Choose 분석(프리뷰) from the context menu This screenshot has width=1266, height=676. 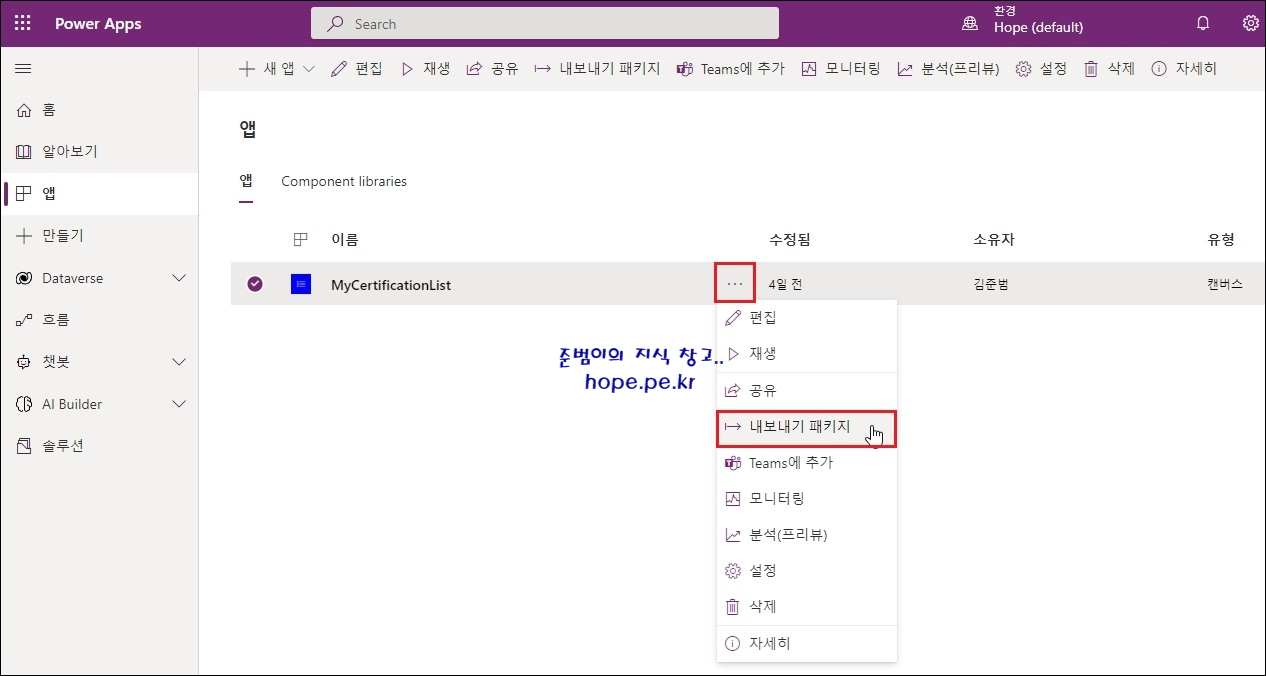coord(807,535)
